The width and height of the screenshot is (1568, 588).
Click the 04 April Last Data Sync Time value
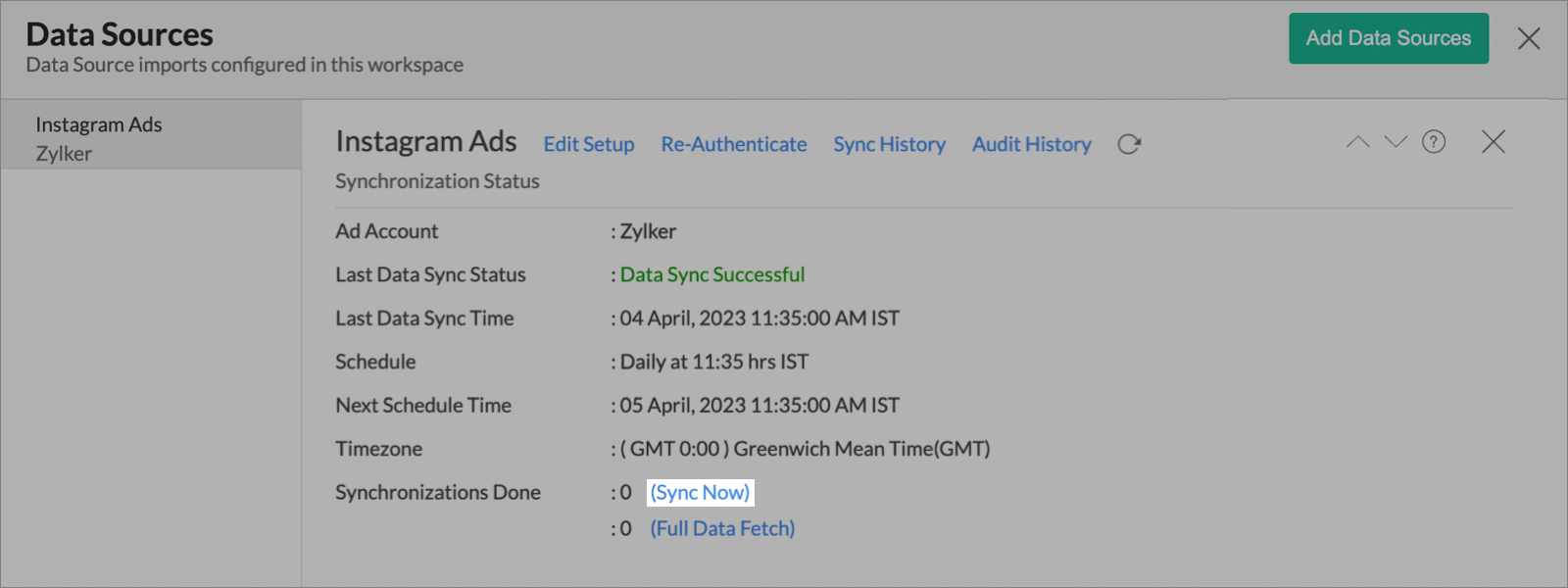coord(759,318)
